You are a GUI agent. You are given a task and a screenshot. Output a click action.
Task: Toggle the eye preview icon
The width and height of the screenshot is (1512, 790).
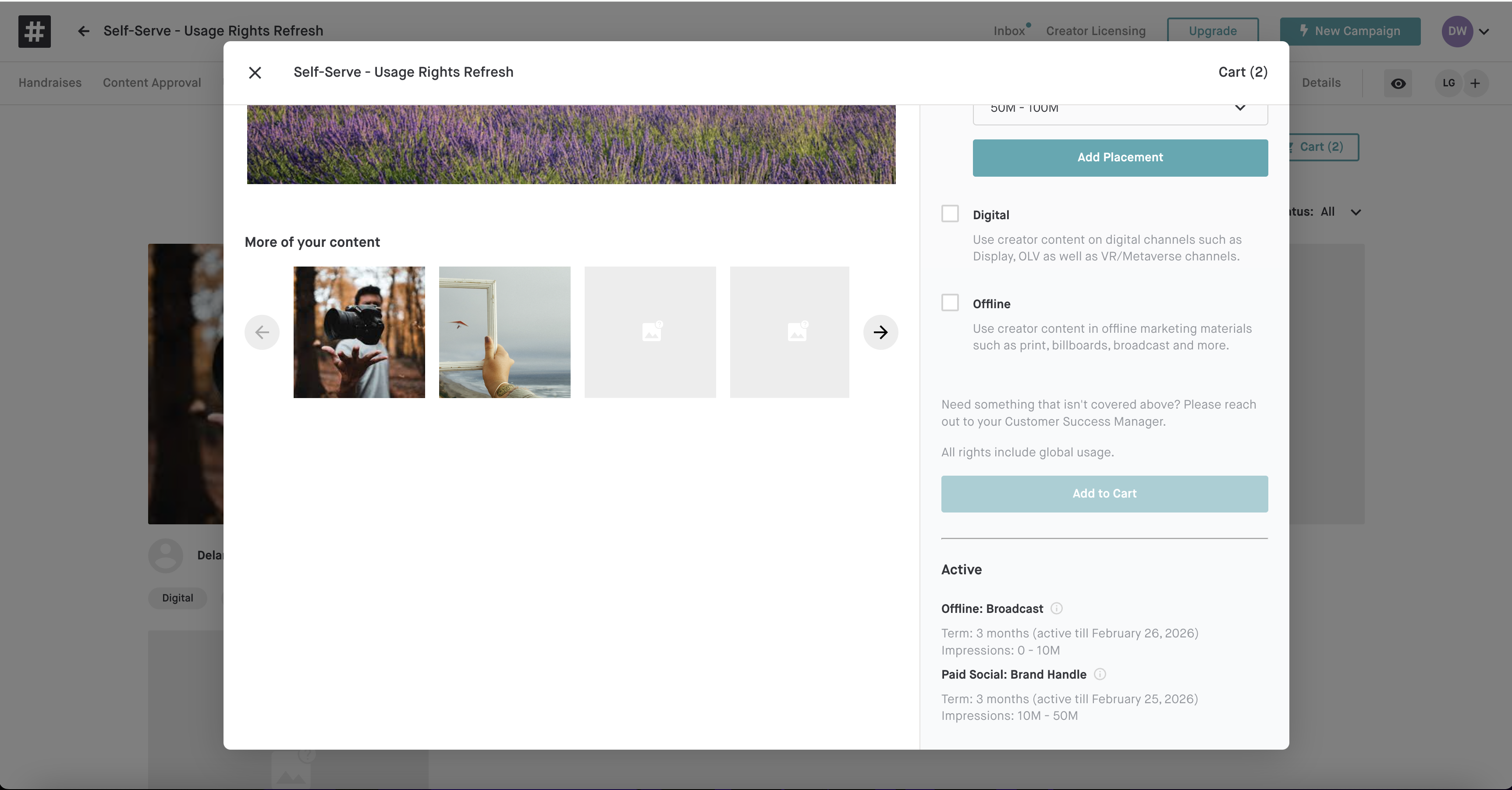[1398, 83]
